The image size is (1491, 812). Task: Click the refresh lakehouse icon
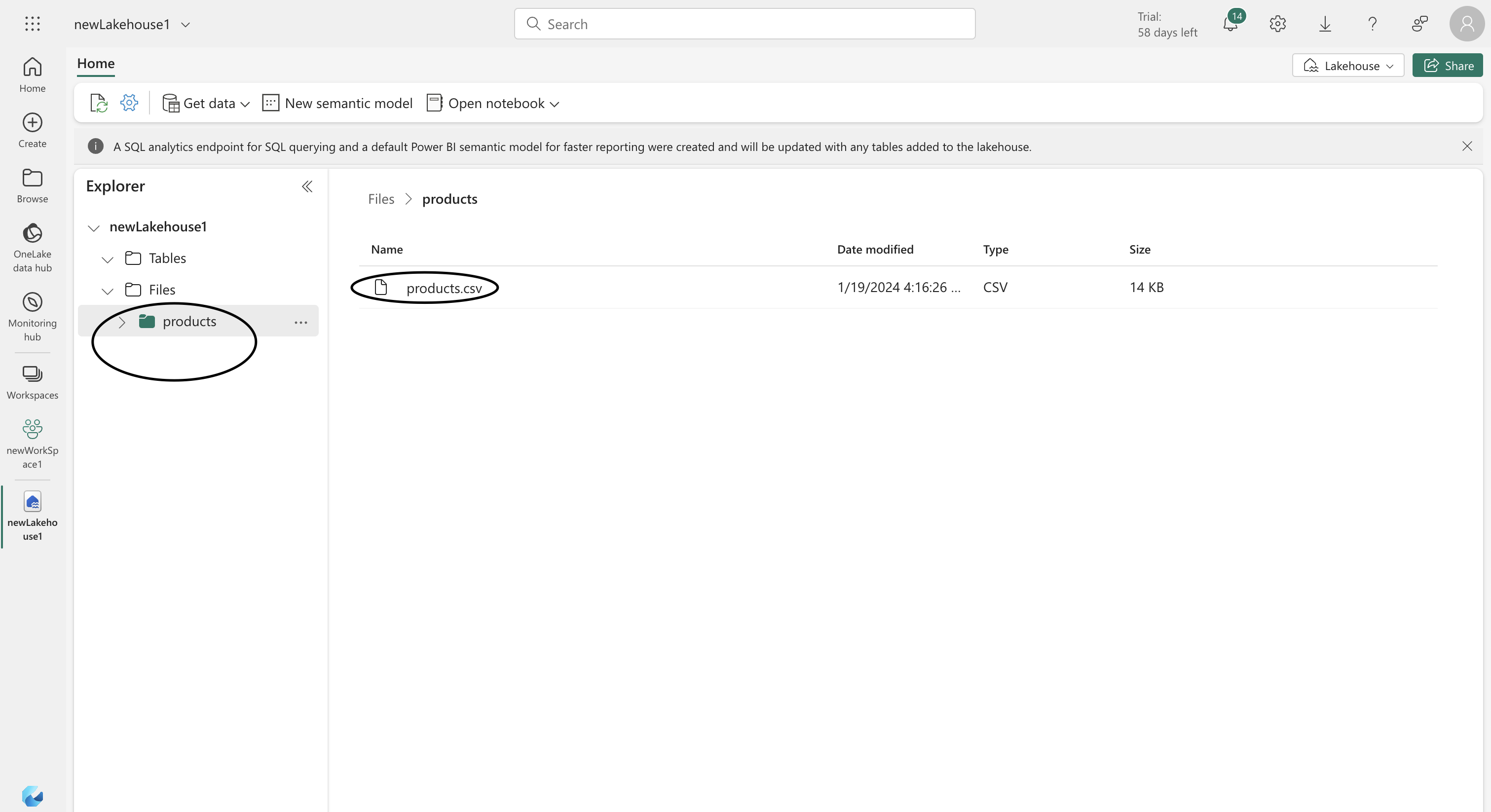[x=99, y=103]
